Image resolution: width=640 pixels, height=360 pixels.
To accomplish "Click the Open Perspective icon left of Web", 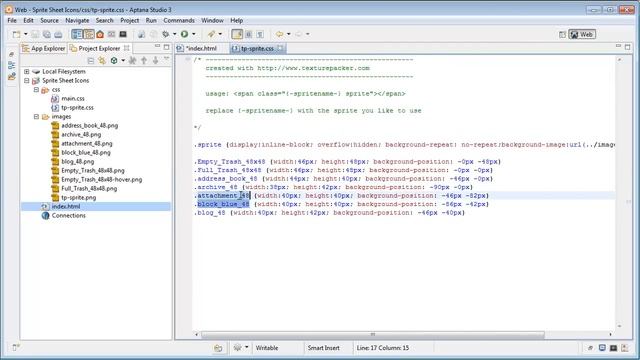I will coord(562,35).
